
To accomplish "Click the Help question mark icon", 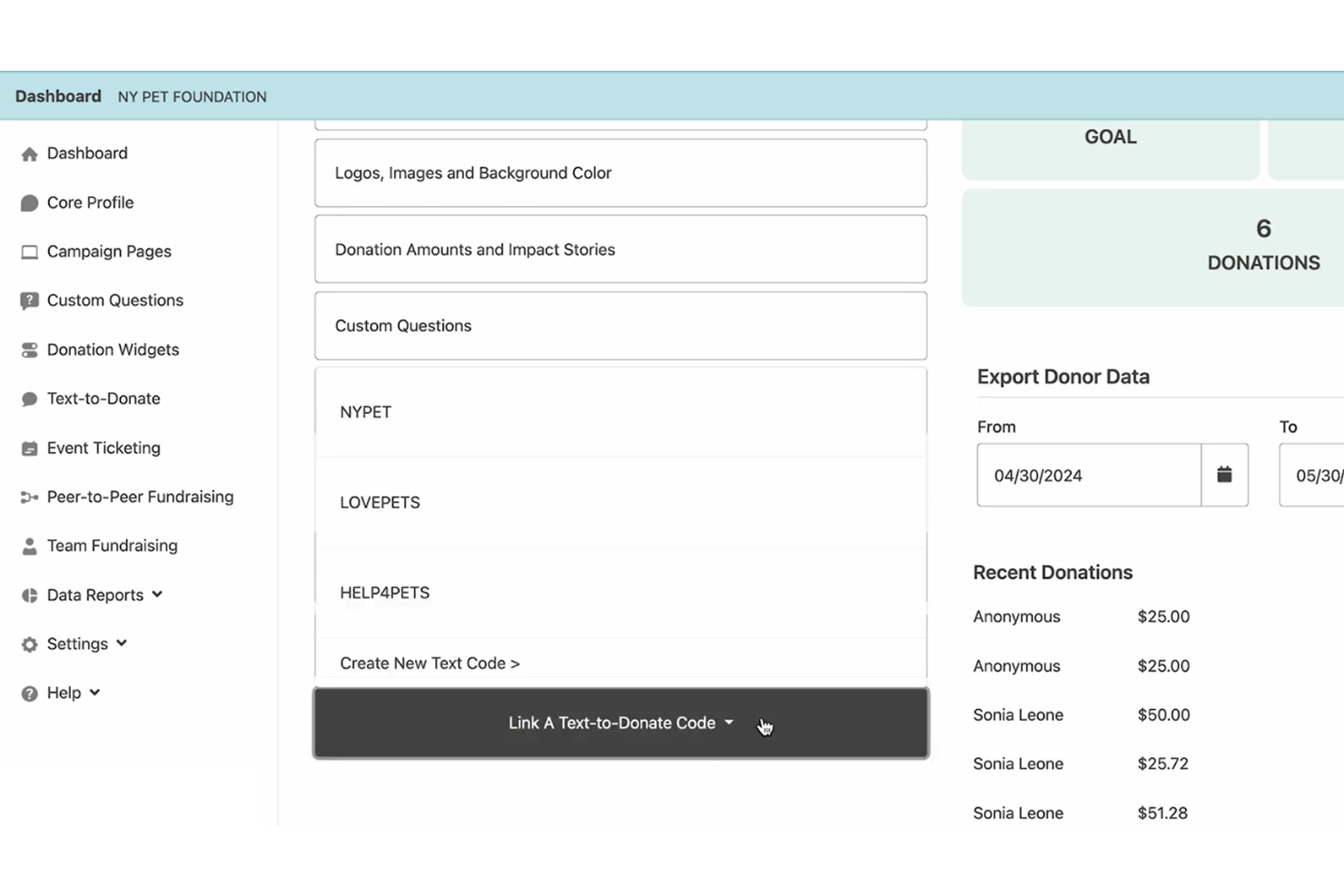I will 29,694.
